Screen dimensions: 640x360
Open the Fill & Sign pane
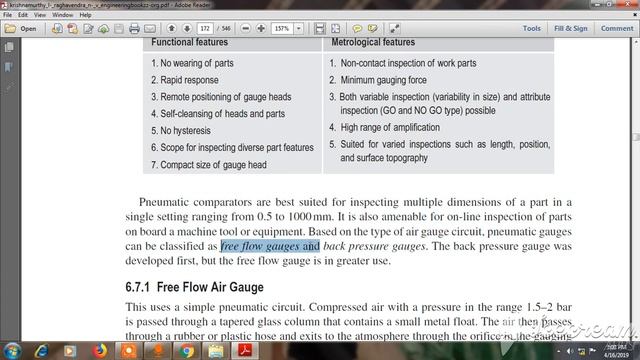click(571, 29)
